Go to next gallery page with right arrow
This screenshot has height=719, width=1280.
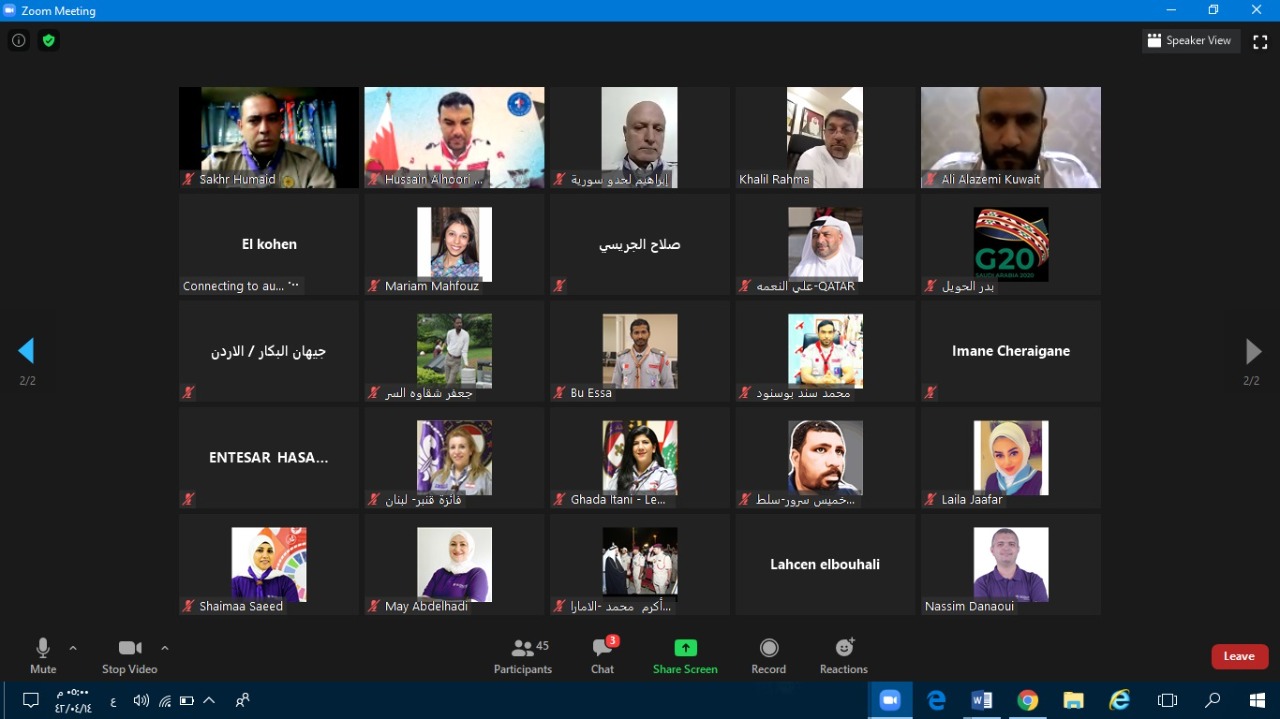pyautogui.click(x=1252, y=351)
